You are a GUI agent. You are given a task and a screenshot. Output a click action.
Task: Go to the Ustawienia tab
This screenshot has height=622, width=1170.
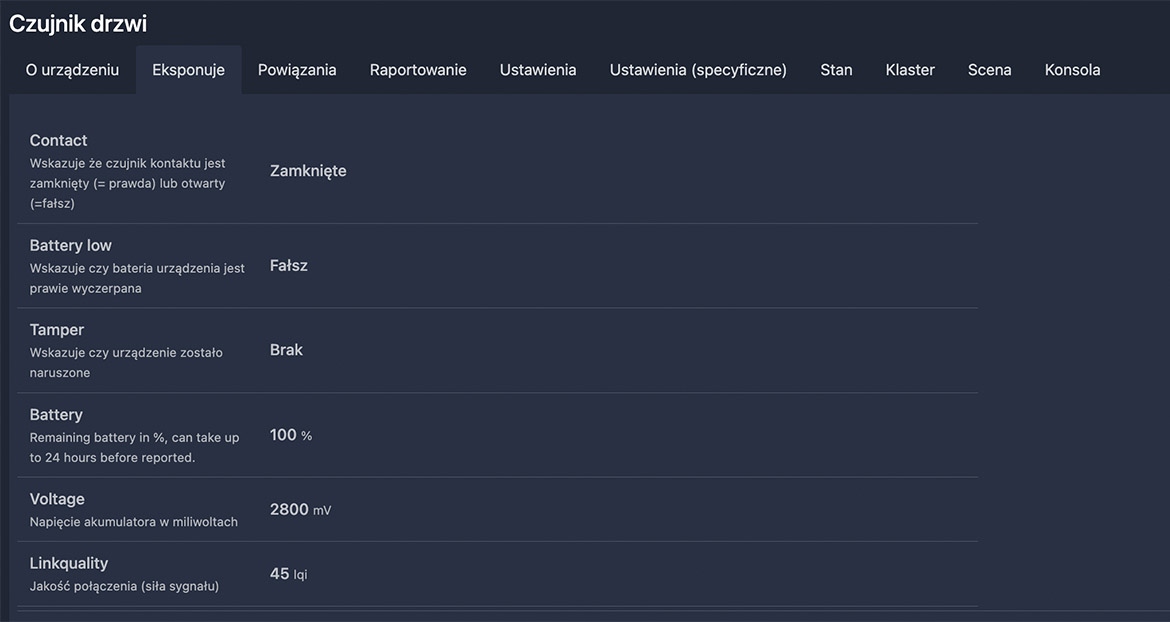click(538, 70)
